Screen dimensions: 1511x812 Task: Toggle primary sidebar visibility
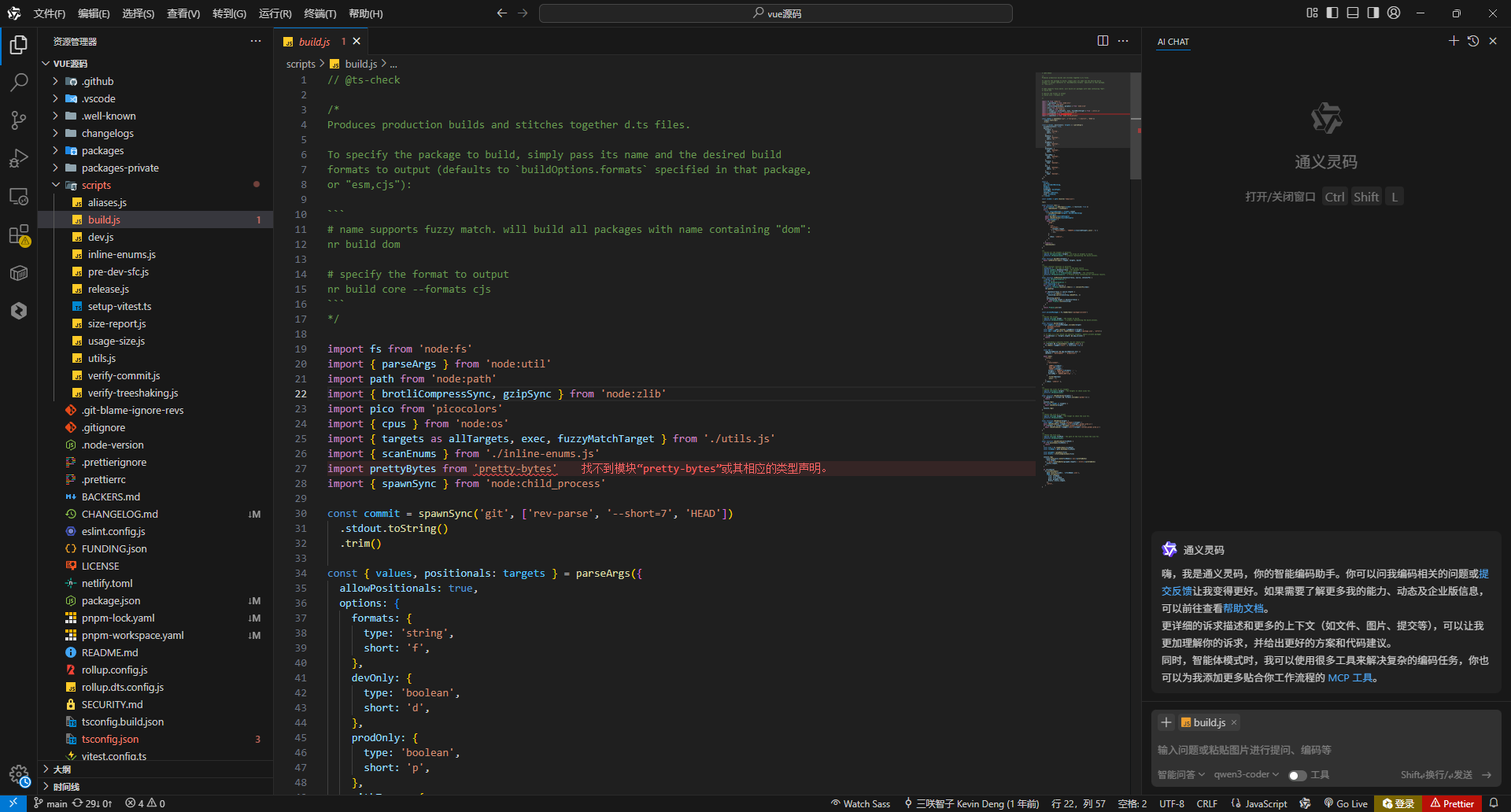pyautogui.click(x=1332, y=13)
